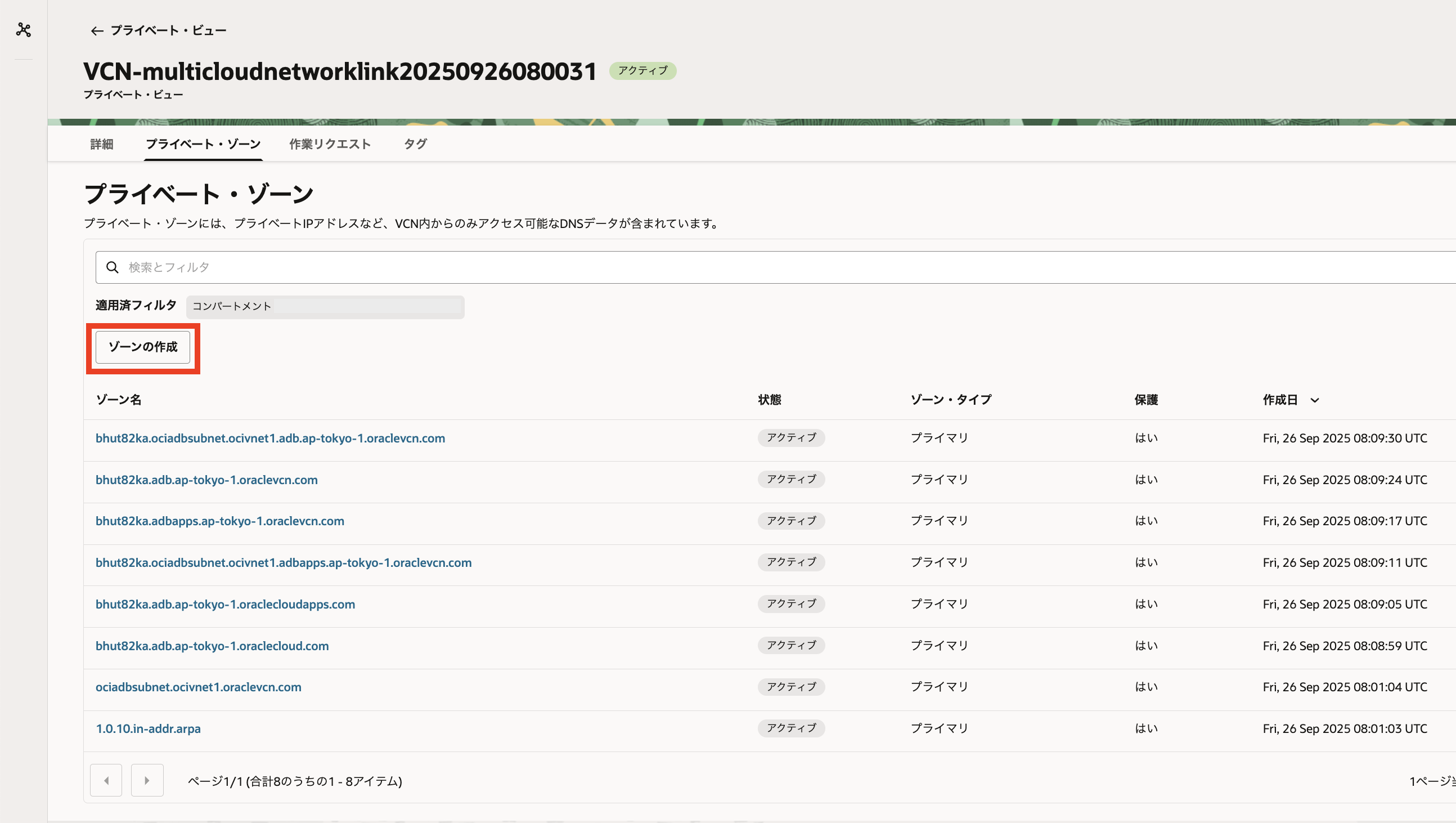The height and width of the screenshot is (823, 1456).
Task: Click the コンパートメント applied filter chip
Action: click(x=325, y=307)
